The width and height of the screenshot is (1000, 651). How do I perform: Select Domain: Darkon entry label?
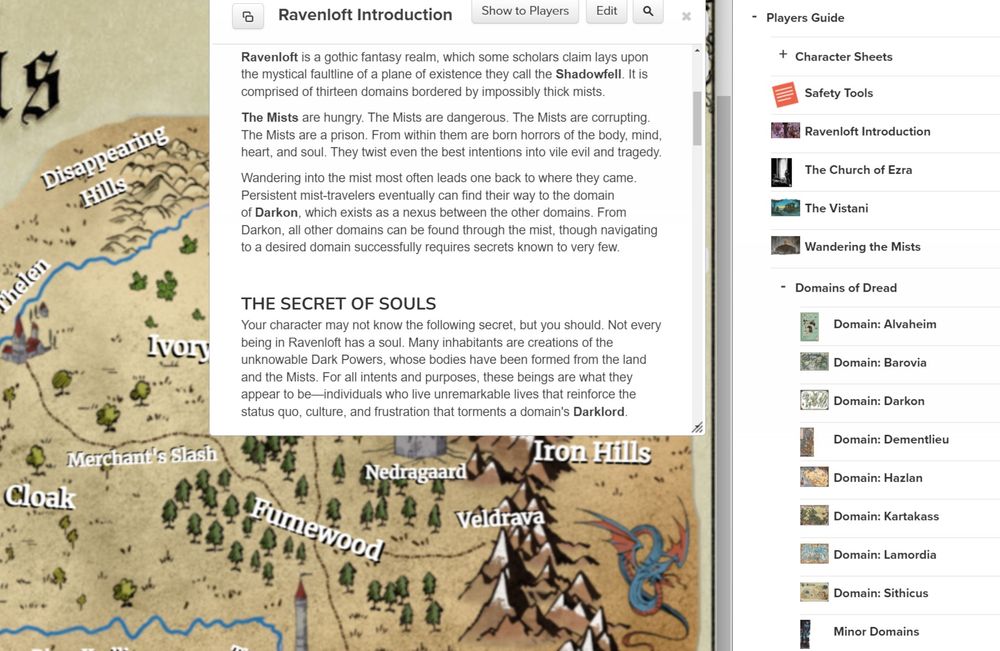click(879, 401)
